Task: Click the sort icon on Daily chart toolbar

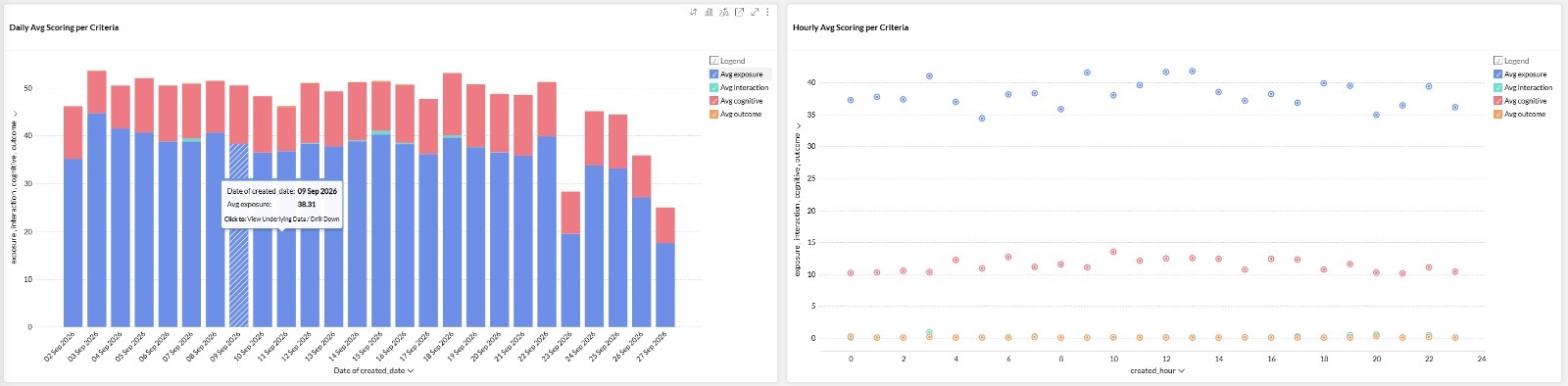Action: tap(693, 12)
